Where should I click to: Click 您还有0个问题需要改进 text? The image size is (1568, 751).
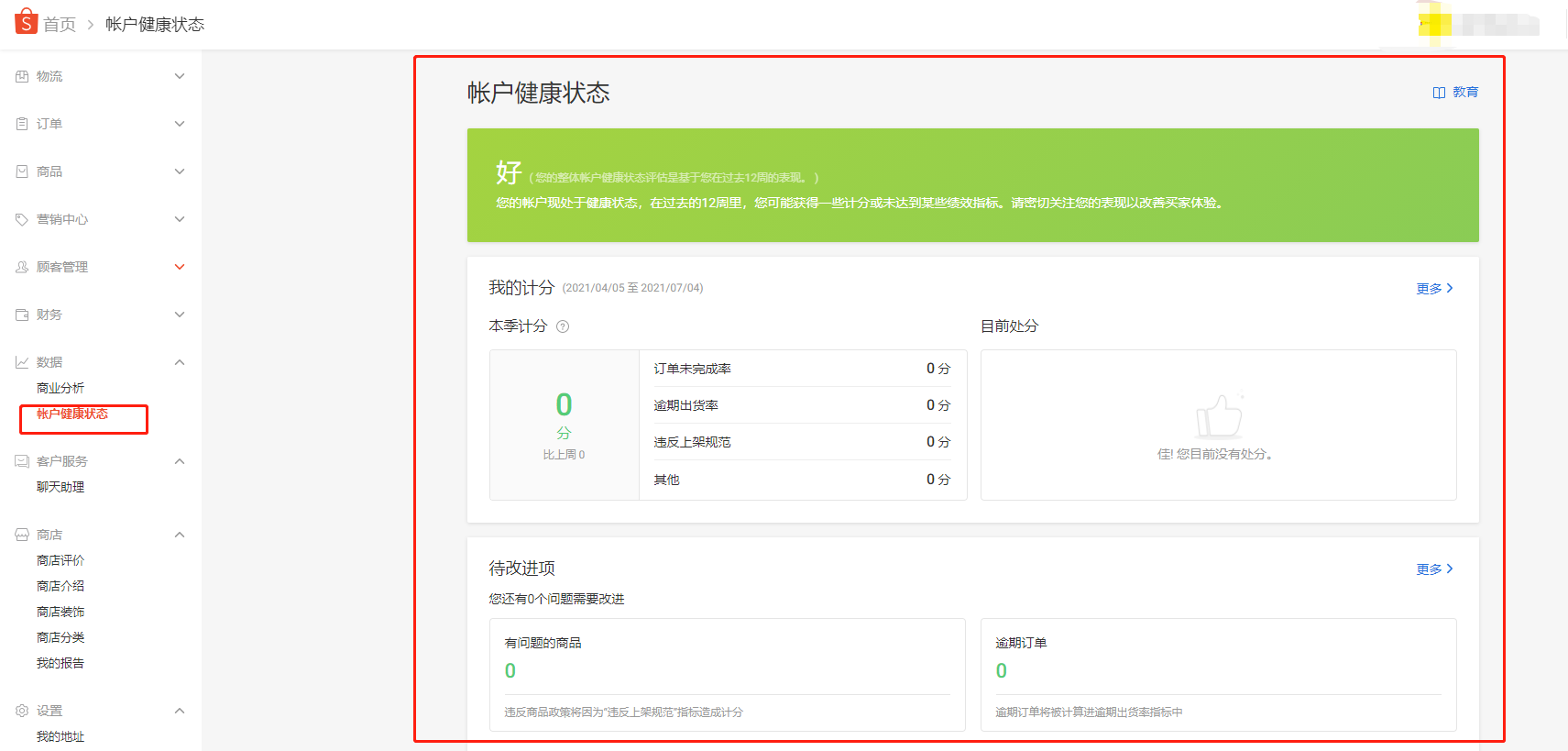coord(556,599)
